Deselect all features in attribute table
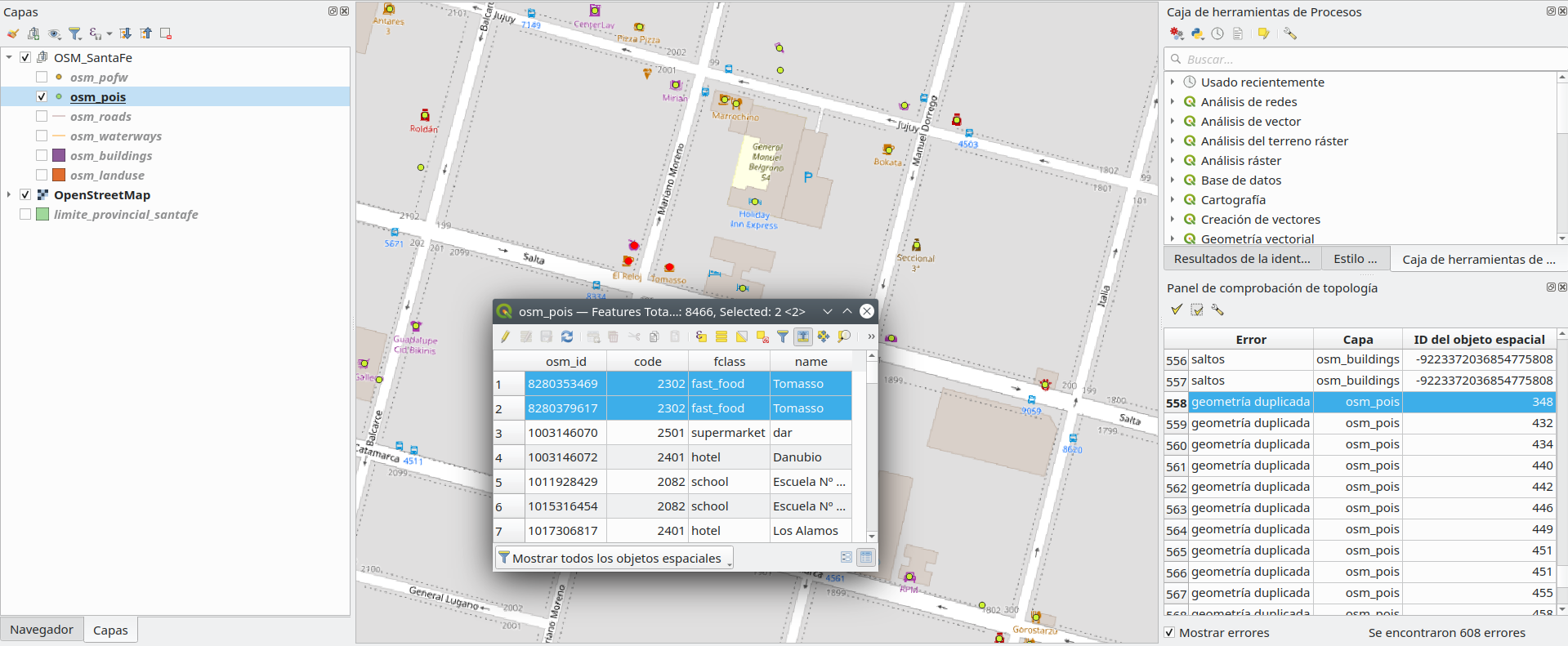 coord(762,336)
